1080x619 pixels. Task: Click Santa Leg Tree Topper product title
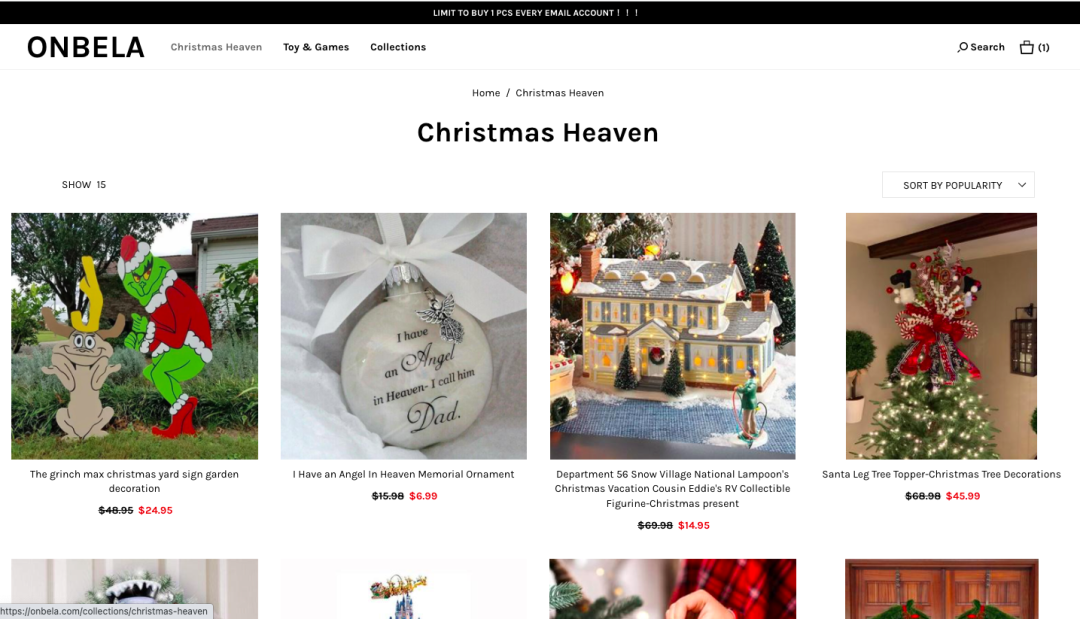point(942,474)
